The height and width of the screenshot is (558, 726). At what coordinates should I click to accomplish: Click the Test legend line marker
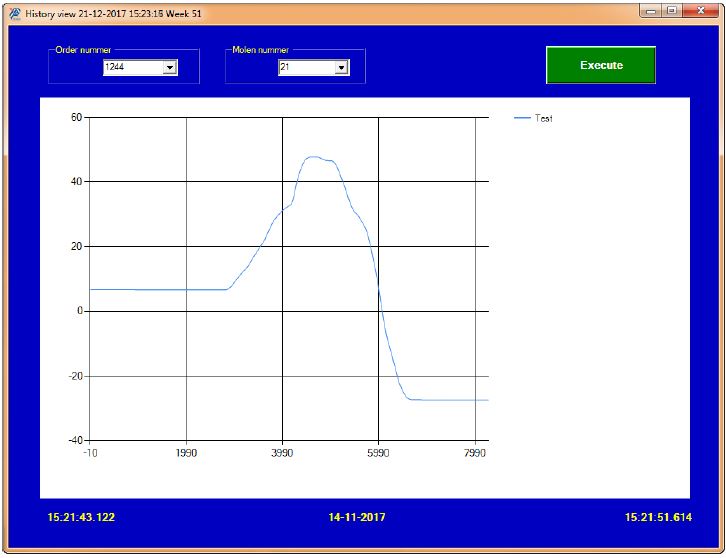522,119
